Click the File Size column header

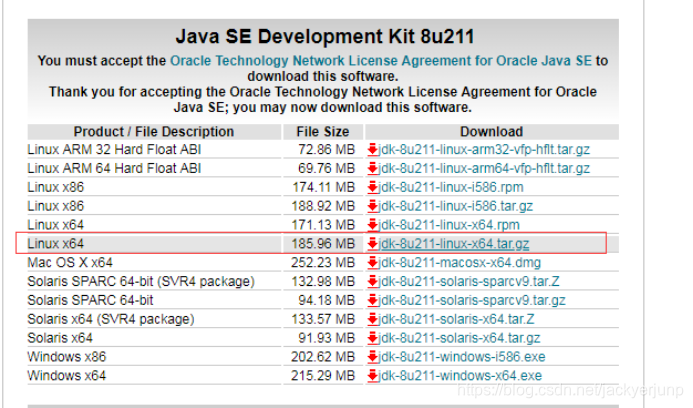323,132
